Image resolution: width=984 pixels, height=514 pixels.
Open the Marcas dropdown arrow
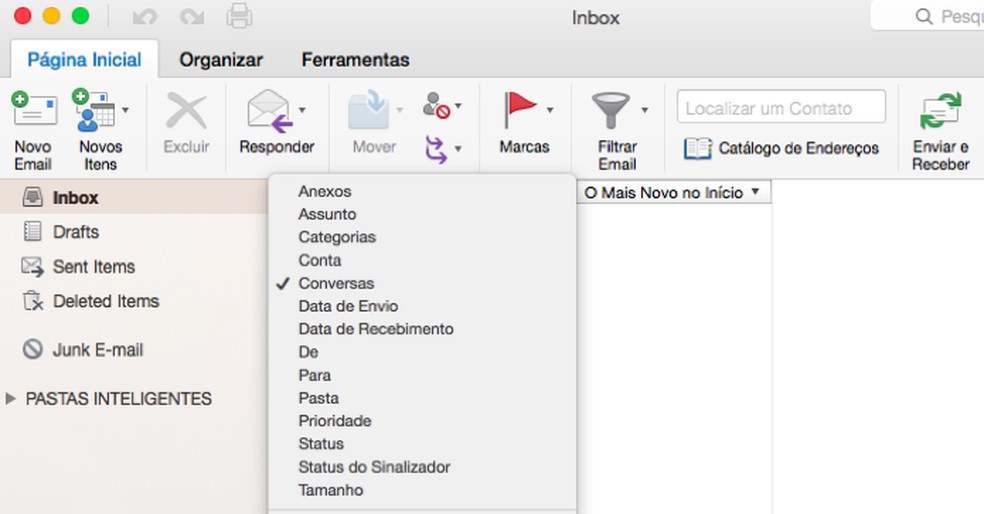[550, 110]
